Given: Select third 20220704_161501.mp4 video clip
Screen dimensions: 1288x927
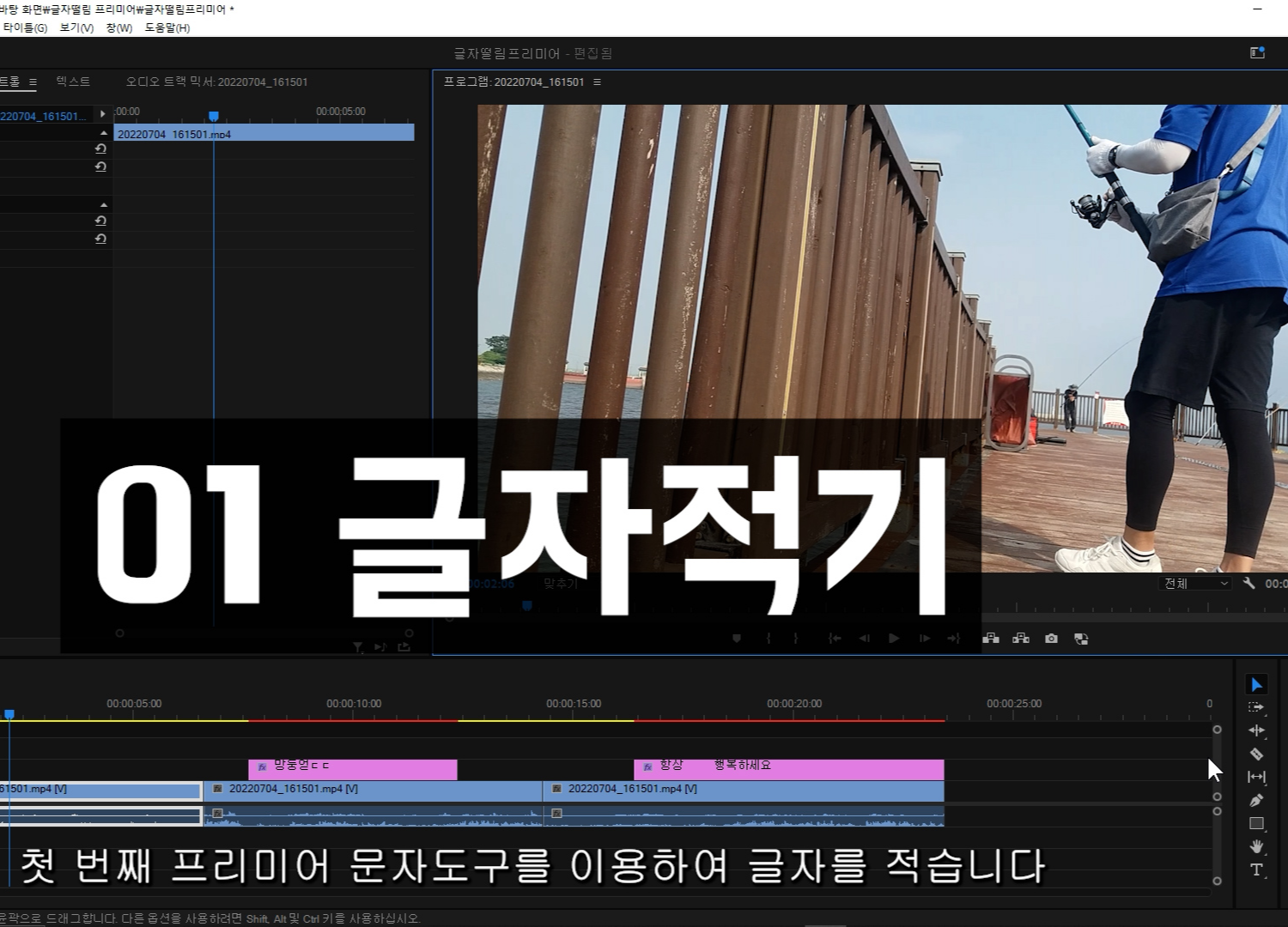Looking at the screenshot, I should [744, 791].
